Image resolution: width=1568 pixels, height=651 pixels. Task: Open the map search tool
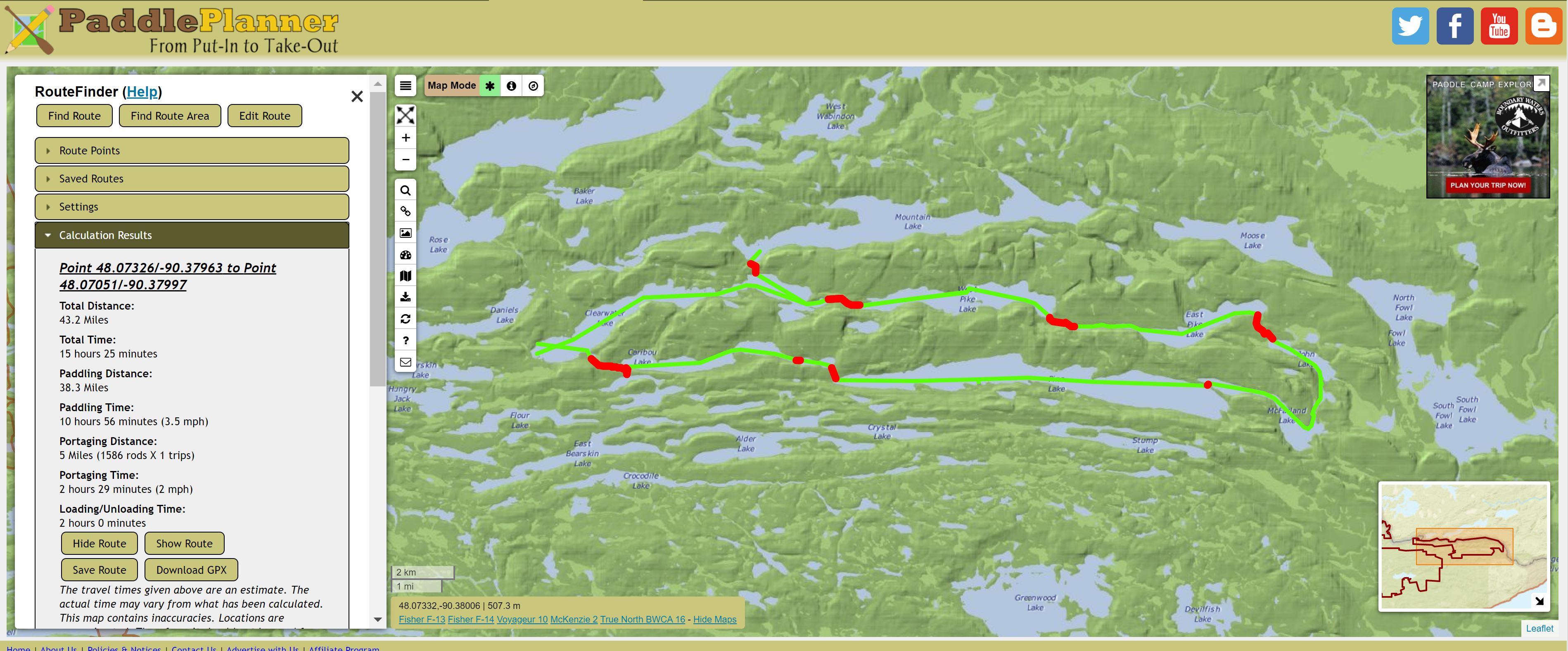pyautogui.click(x=406, y=190)
